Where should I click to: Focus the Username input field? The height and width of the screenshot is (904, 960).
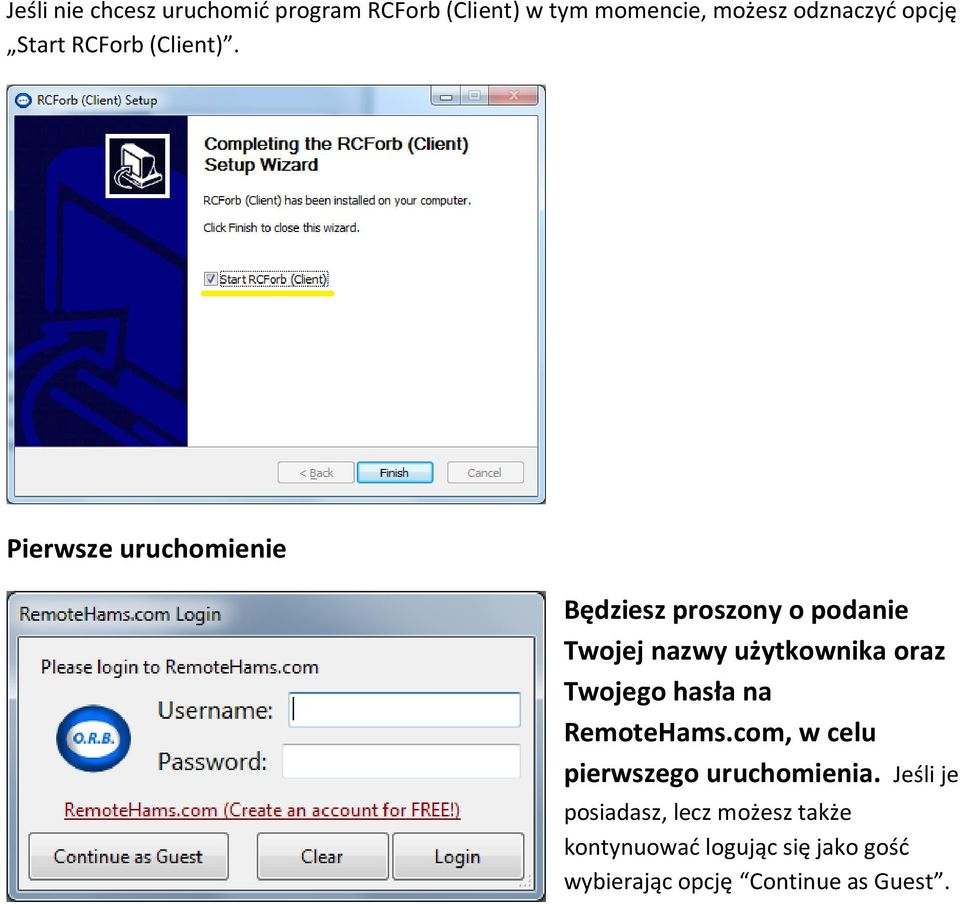point(405,710)
